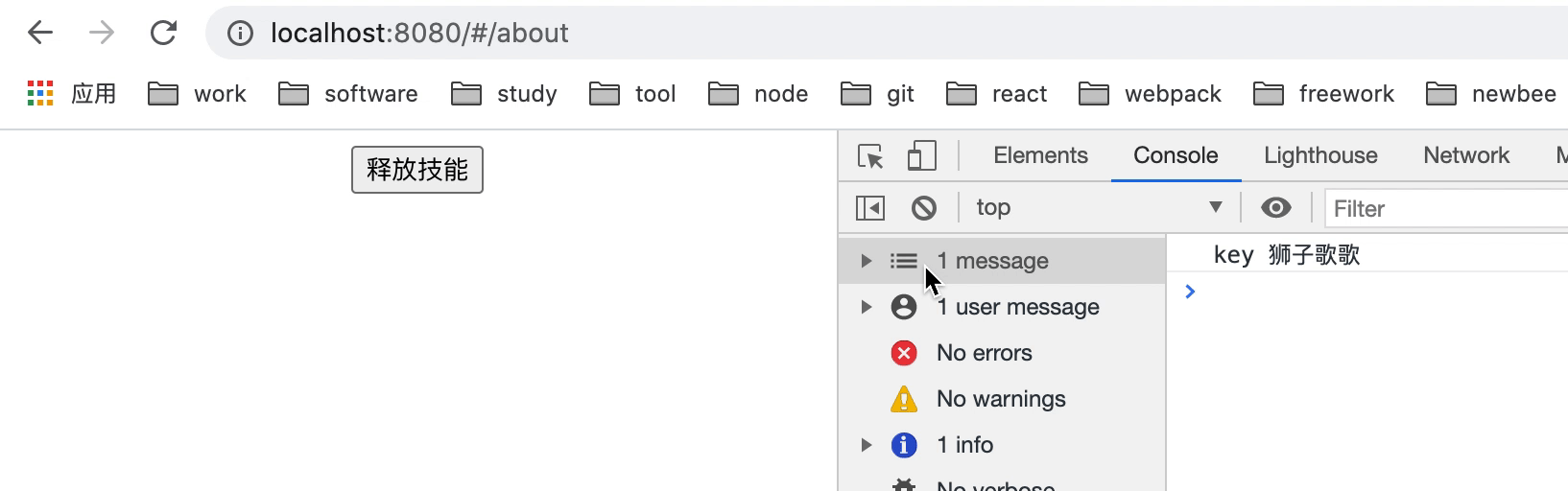
Task: Toggle the device toolbar icon
Action: click(x=921, y=156)
